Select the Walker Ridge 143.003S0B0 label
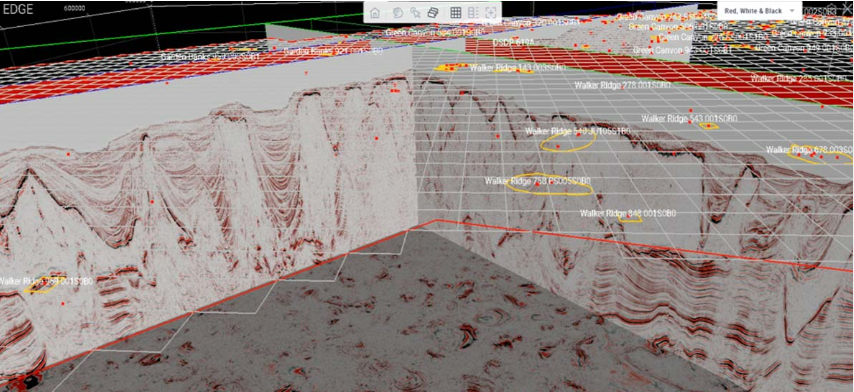This screenshot has height=392, width=854. click(517, 68)
